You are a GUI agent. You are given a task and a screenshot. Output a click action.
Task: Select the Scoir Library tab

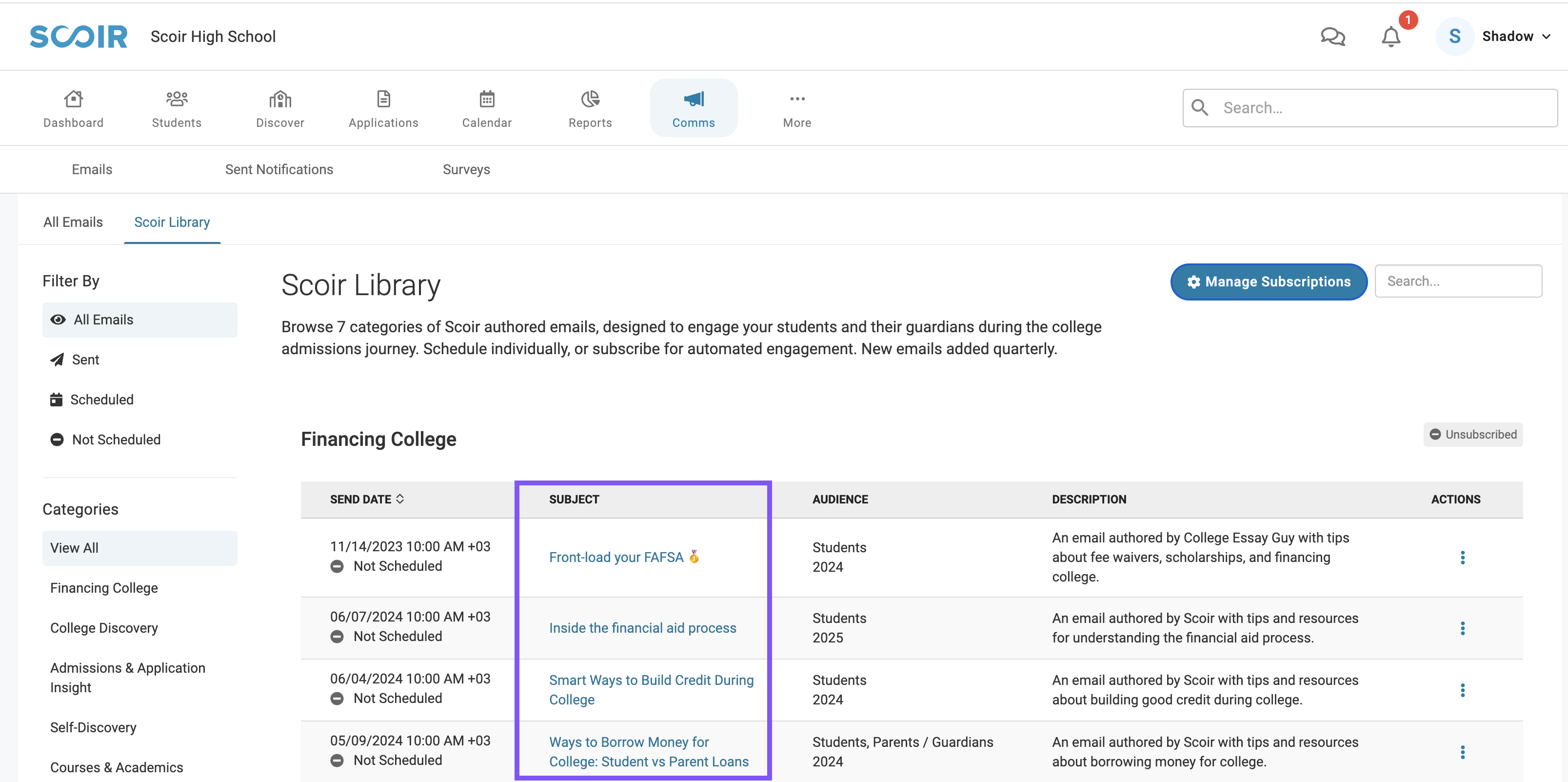coord(172,222)
